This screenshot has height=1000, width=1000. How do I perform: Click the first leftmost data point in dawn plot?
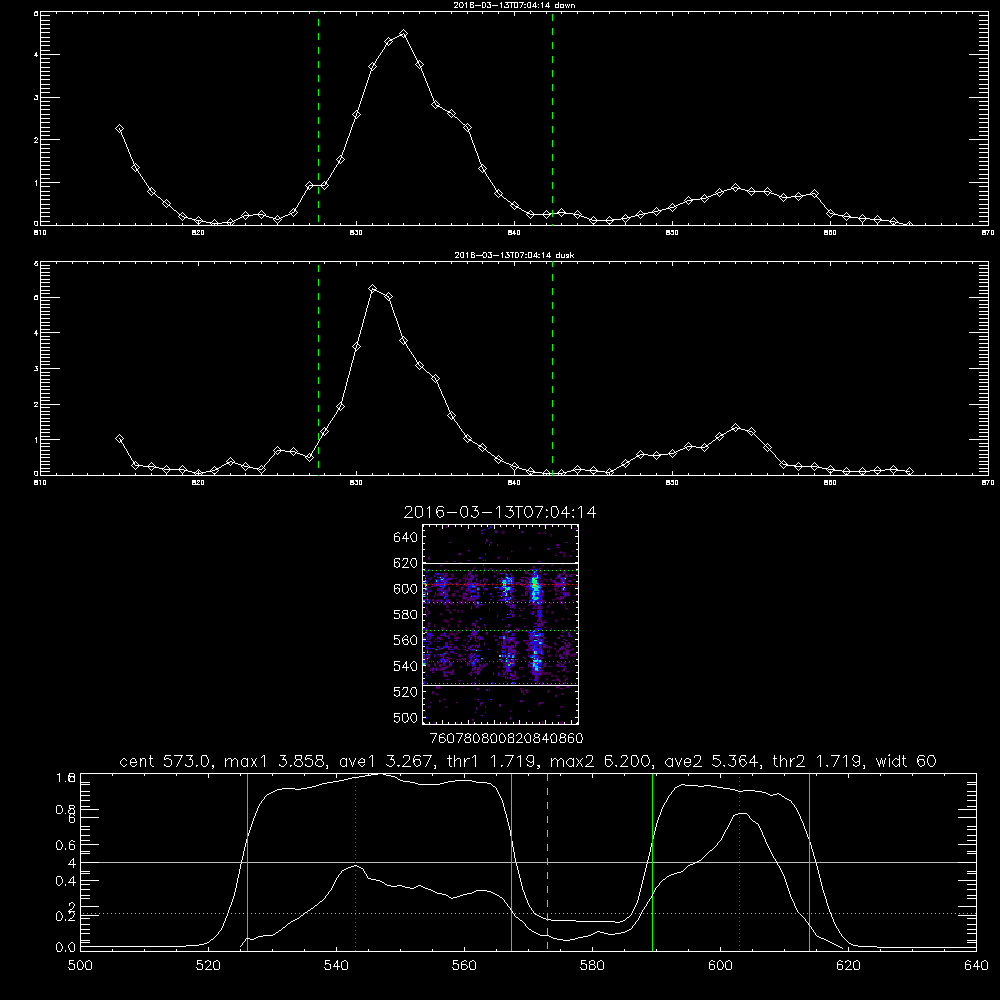119,128
